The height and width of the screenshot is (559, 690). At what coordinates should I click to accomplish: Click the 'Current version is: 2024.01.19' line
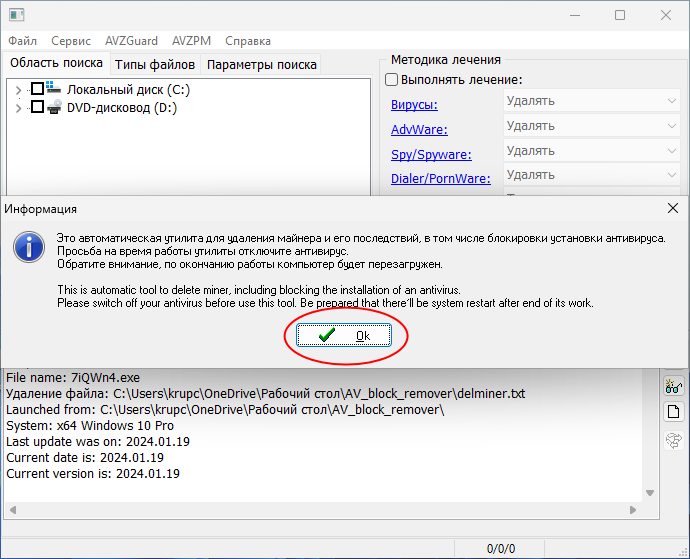pos(93,474)
